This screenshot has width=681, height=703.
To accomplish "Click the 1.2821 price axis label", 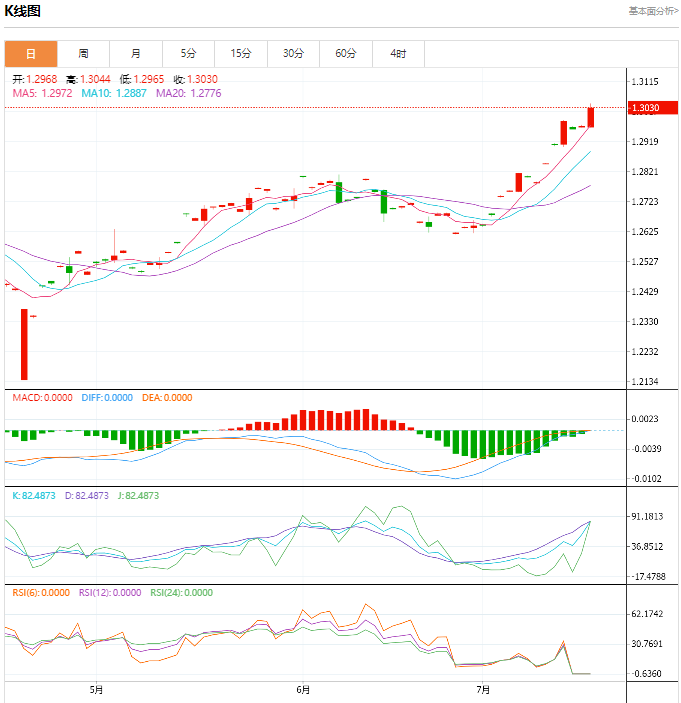I will point(645,172).
